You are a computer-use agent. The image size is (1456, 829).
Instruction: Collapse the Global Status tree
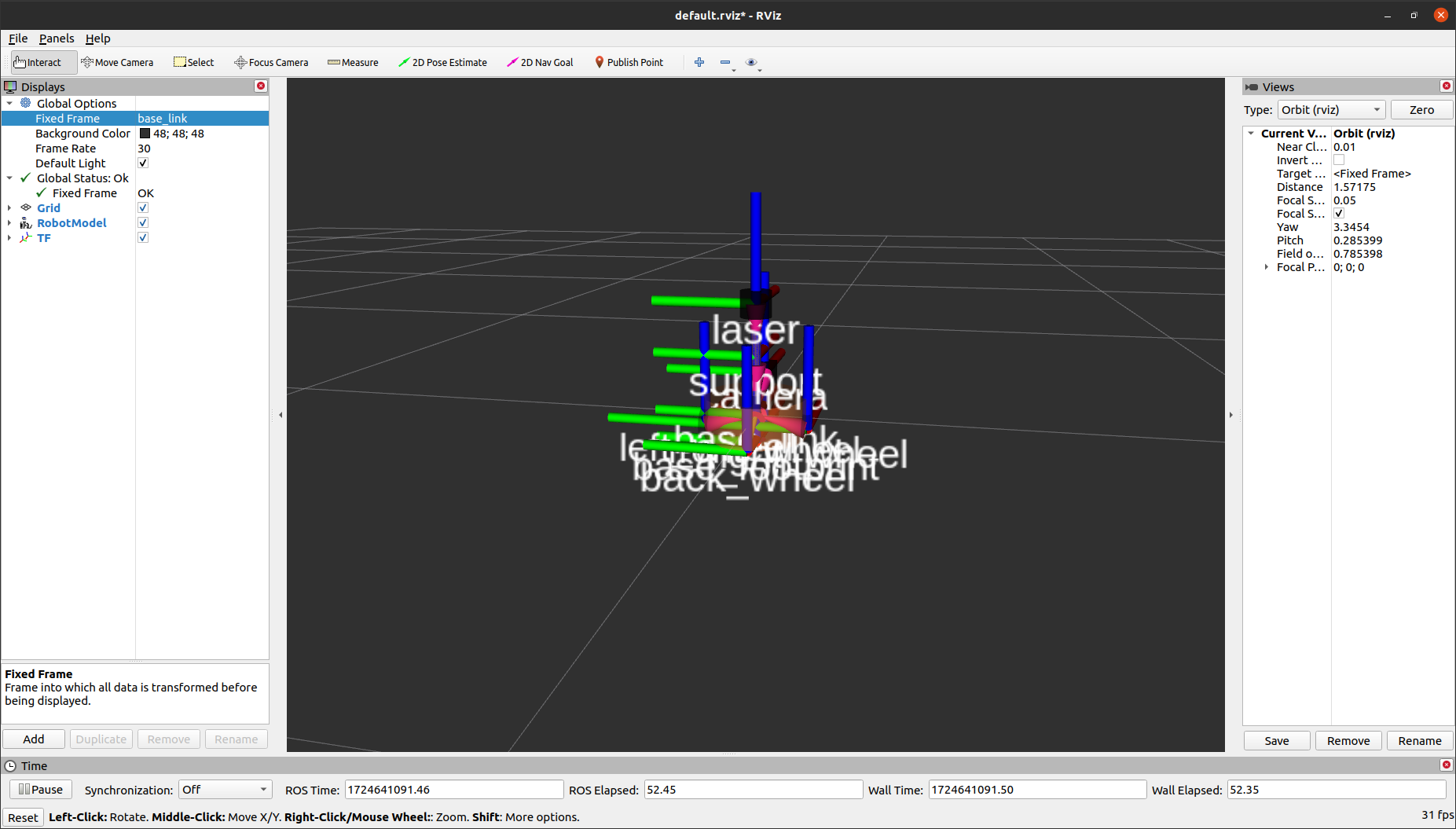(x=9, y=178)
